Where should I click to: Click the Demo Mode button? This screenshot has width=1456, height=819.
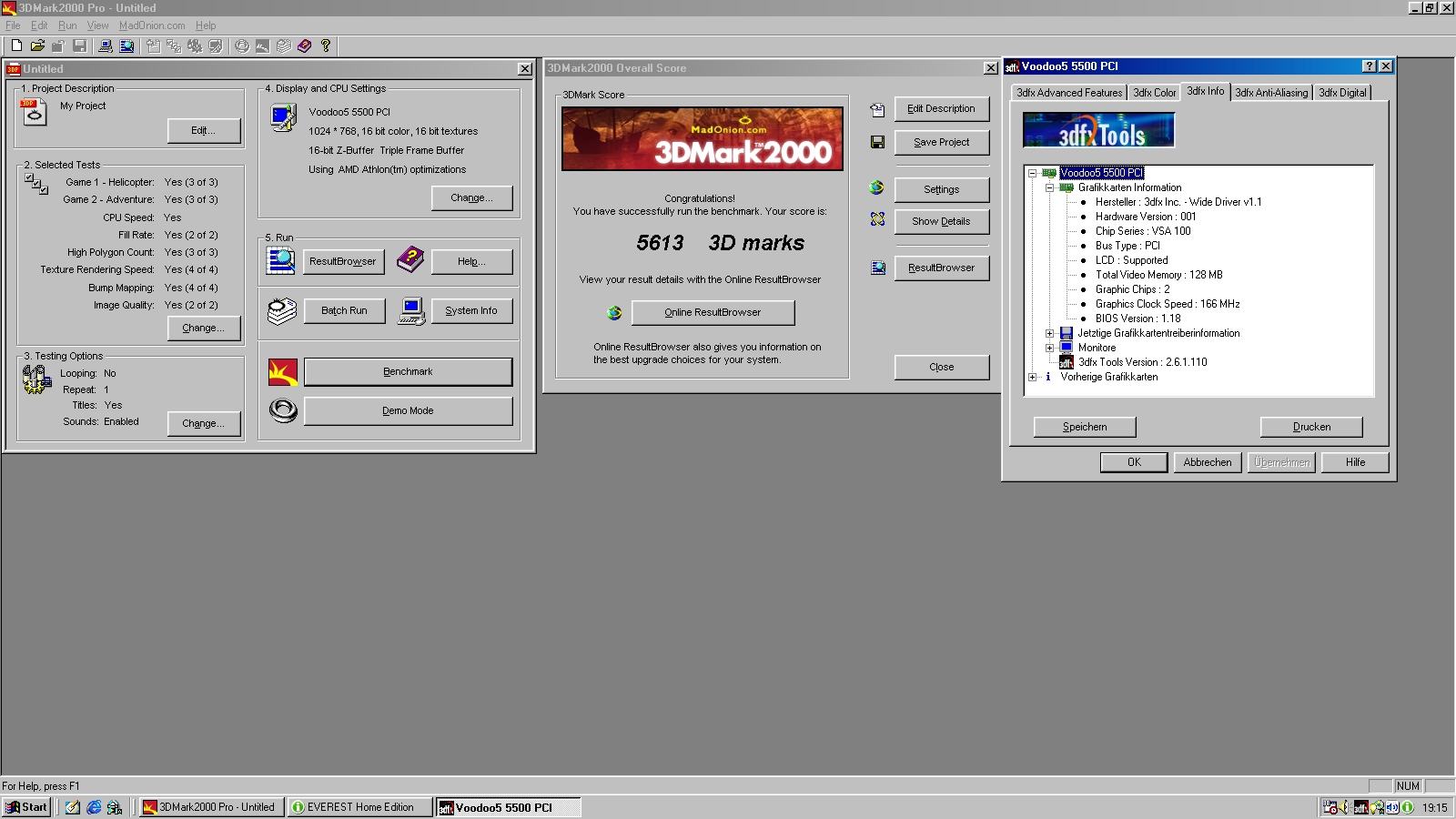pyautogui.click(x=408, y=410)
